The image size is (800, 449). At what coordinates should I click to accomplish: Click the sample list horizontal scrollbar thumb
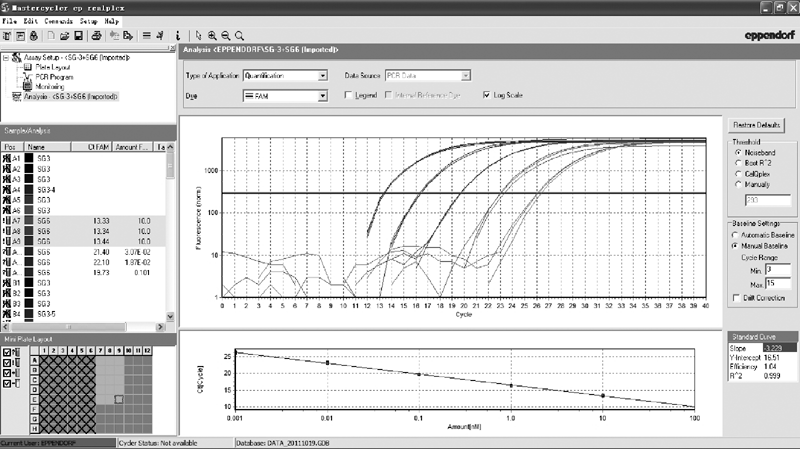[x=68, y=327]
